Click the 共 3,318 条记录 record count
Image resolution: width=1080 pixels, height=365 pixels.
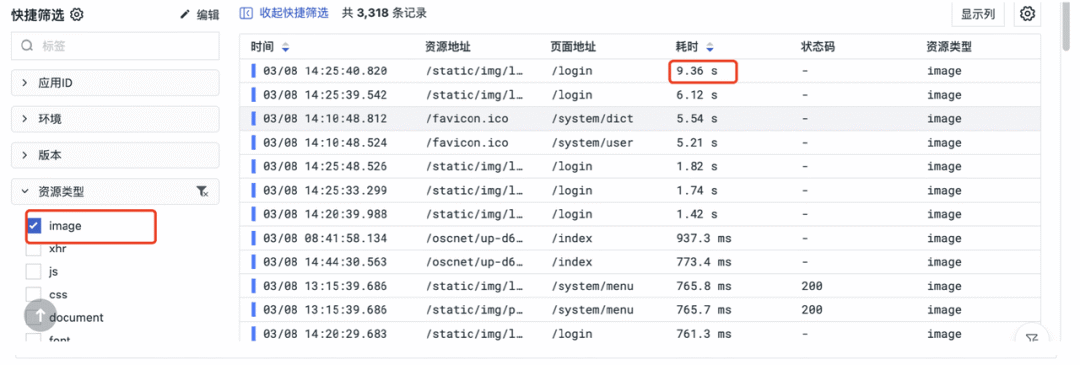pos(384,13)
